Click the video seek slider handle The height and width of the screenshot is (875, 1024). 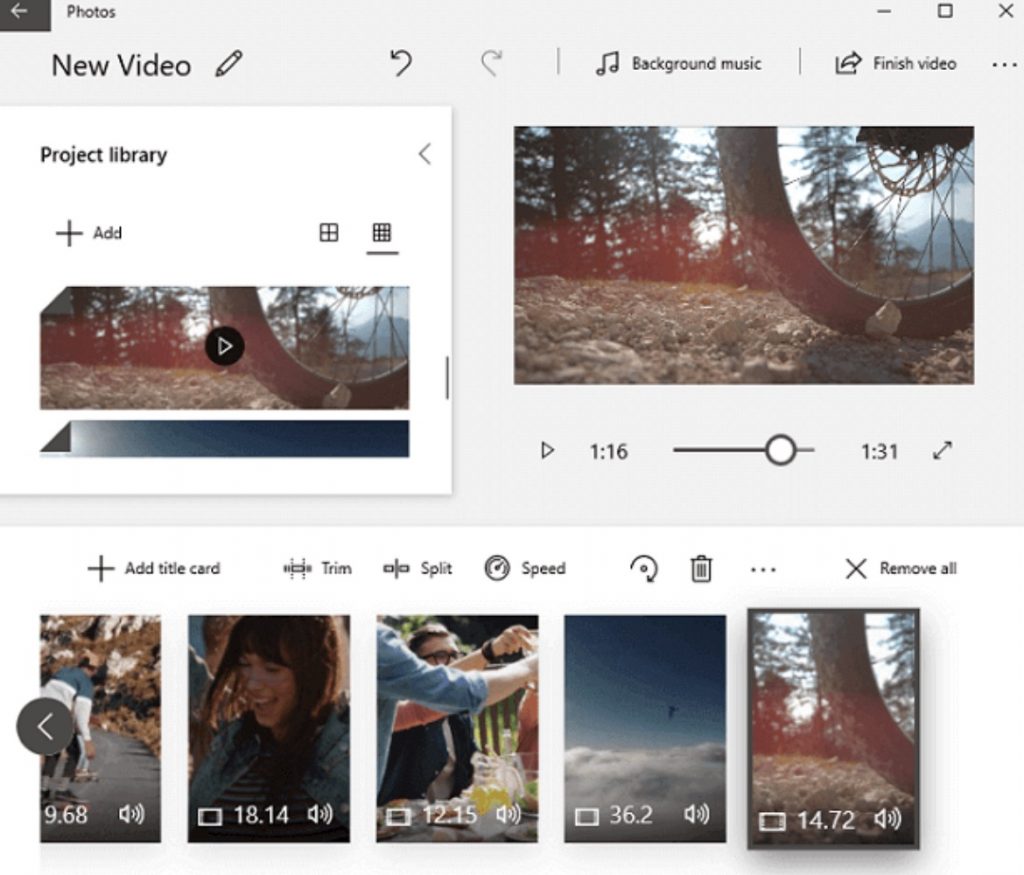click(780, 451)
